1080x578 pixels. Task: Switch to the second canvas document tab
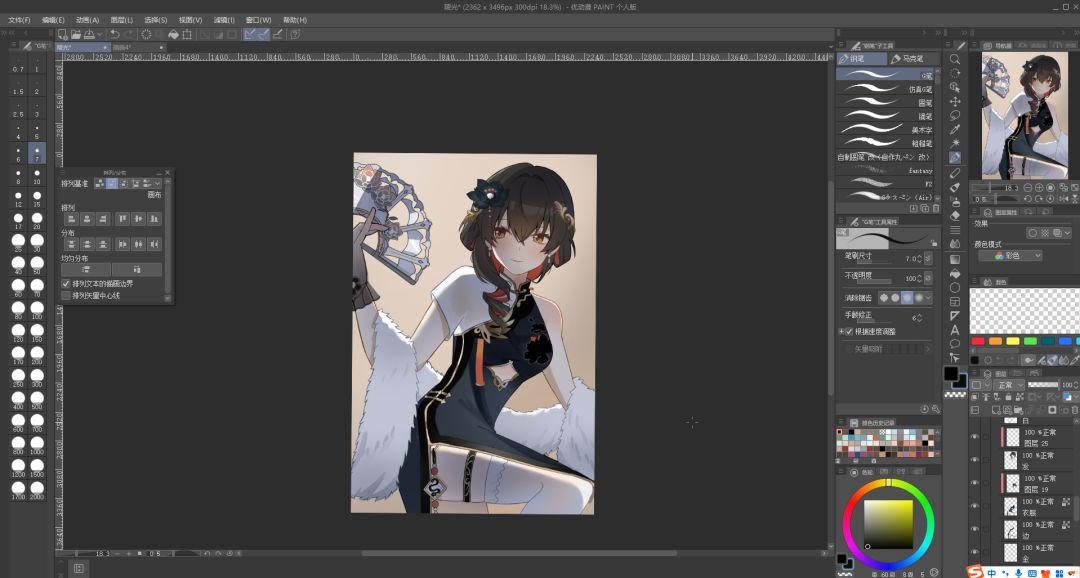(x=138, y=47)
